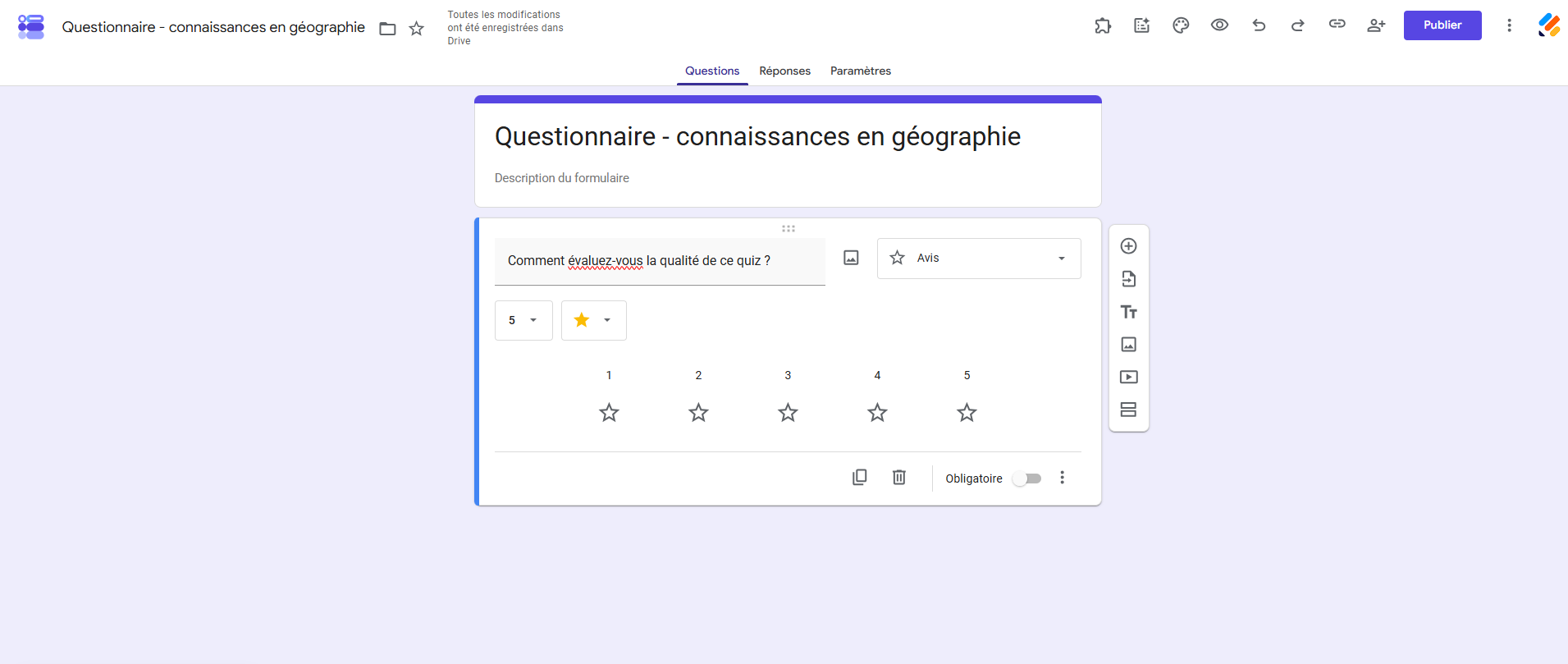Open the Avis question type dropdown
1568x664 pixels.
(979, 259)
